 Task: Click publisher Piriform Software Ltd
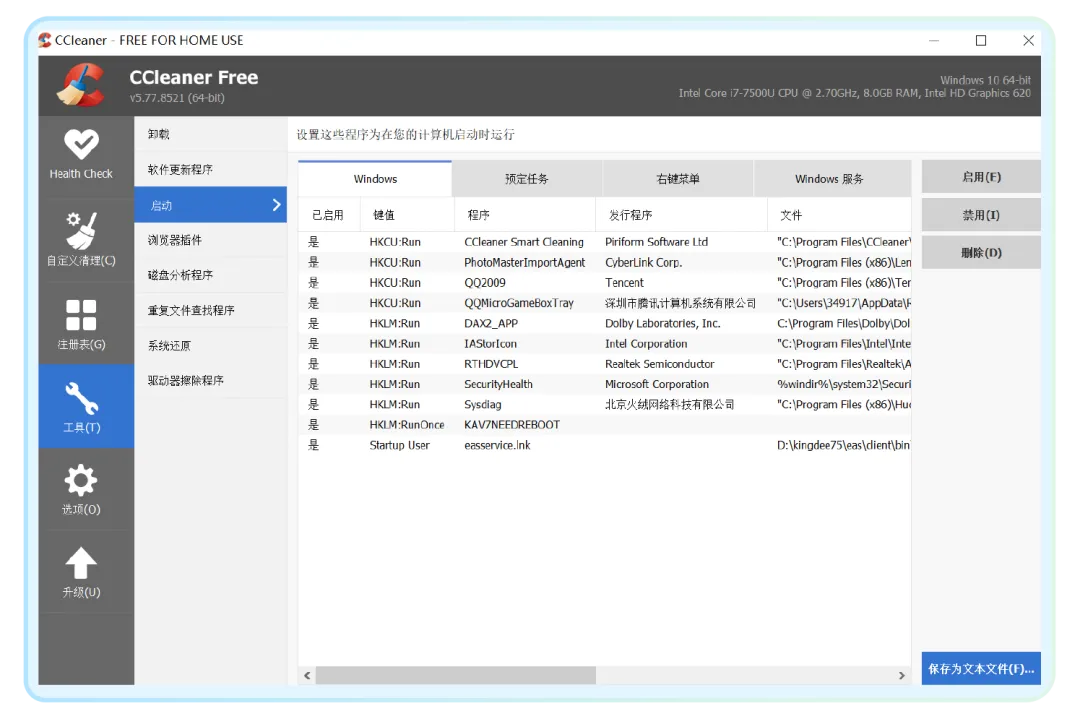pos(656,242)
